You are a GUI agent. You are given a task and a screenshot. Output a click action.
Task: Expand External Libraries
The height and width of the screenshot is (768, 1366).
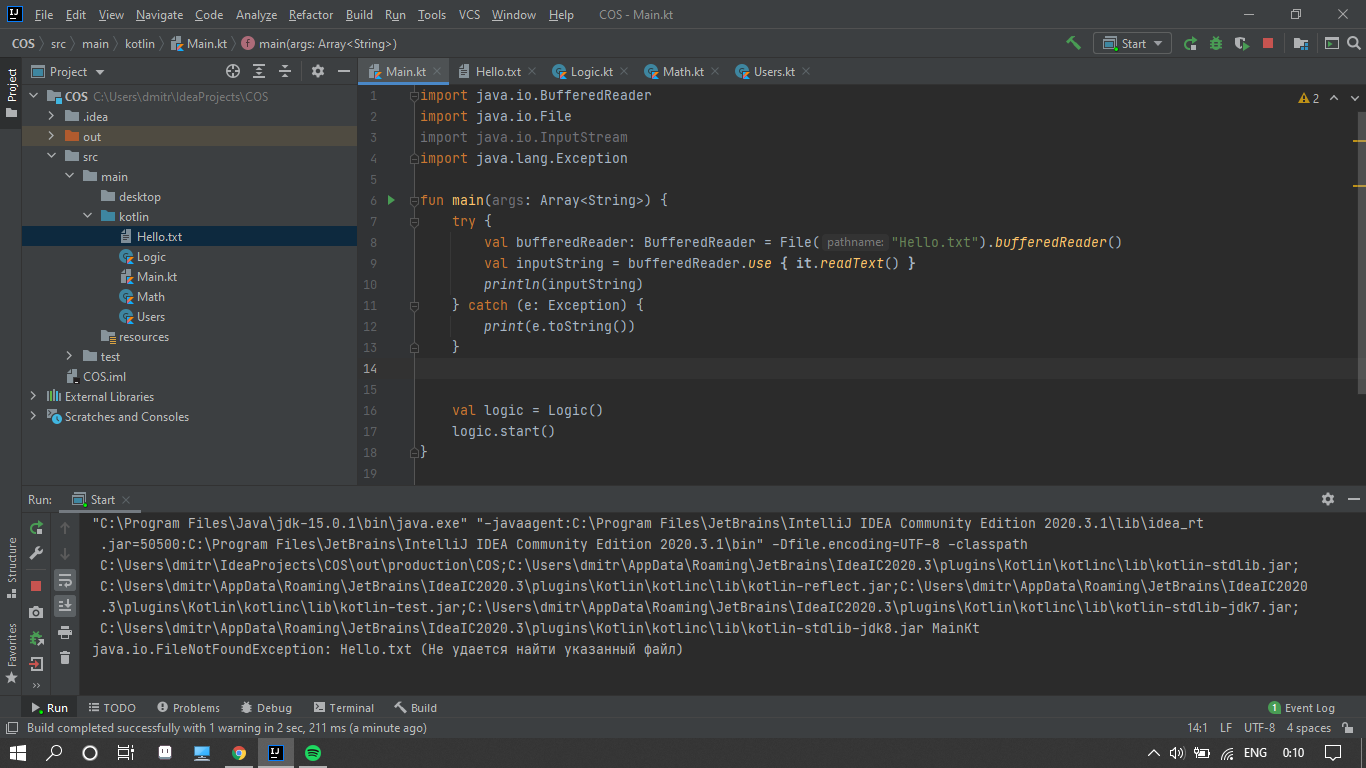pos(34,397)
